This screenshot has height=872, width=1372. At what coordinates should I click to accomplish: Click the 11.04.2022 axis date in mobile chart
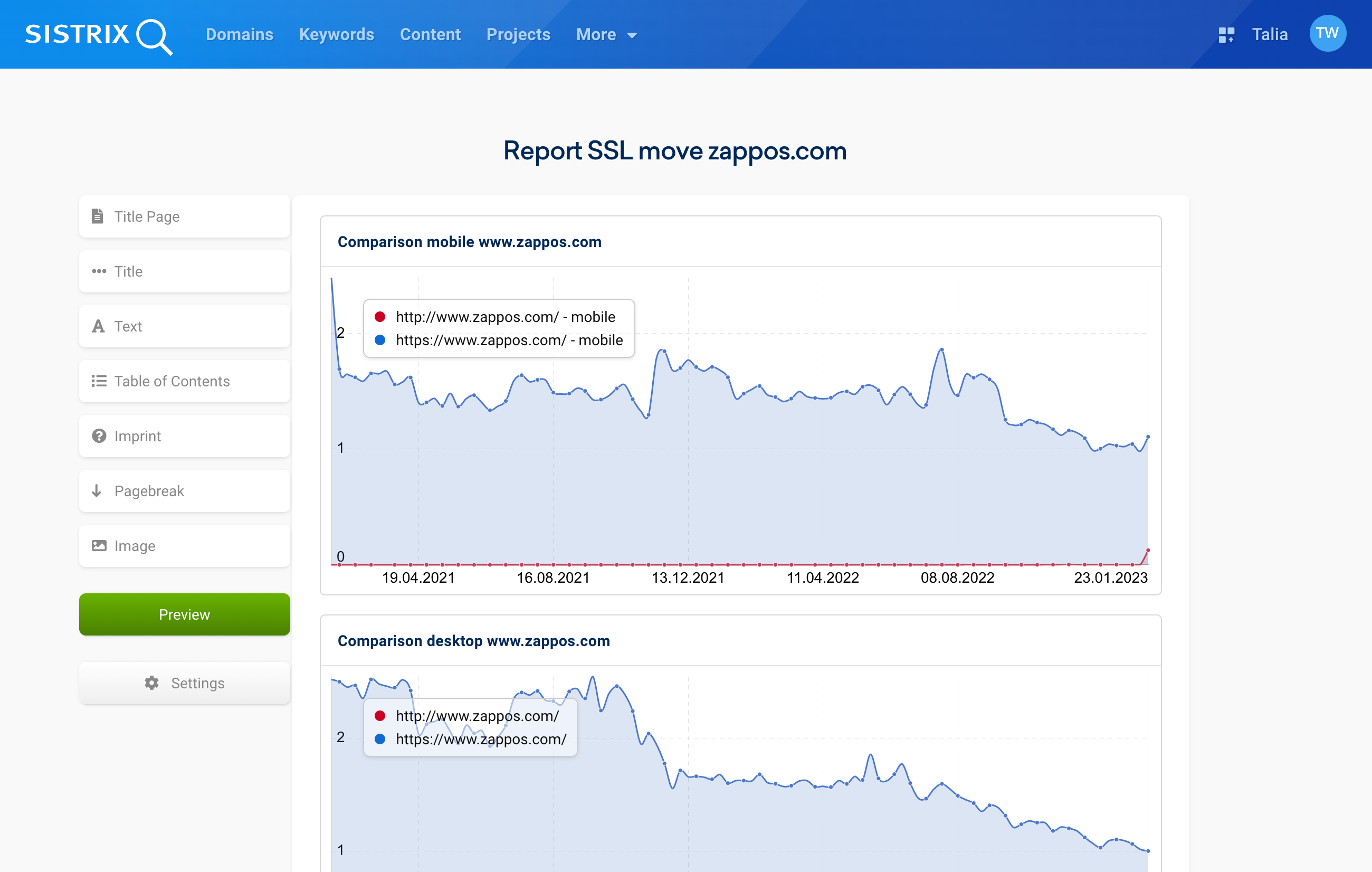pyautogui.click(x=823, y=578)
